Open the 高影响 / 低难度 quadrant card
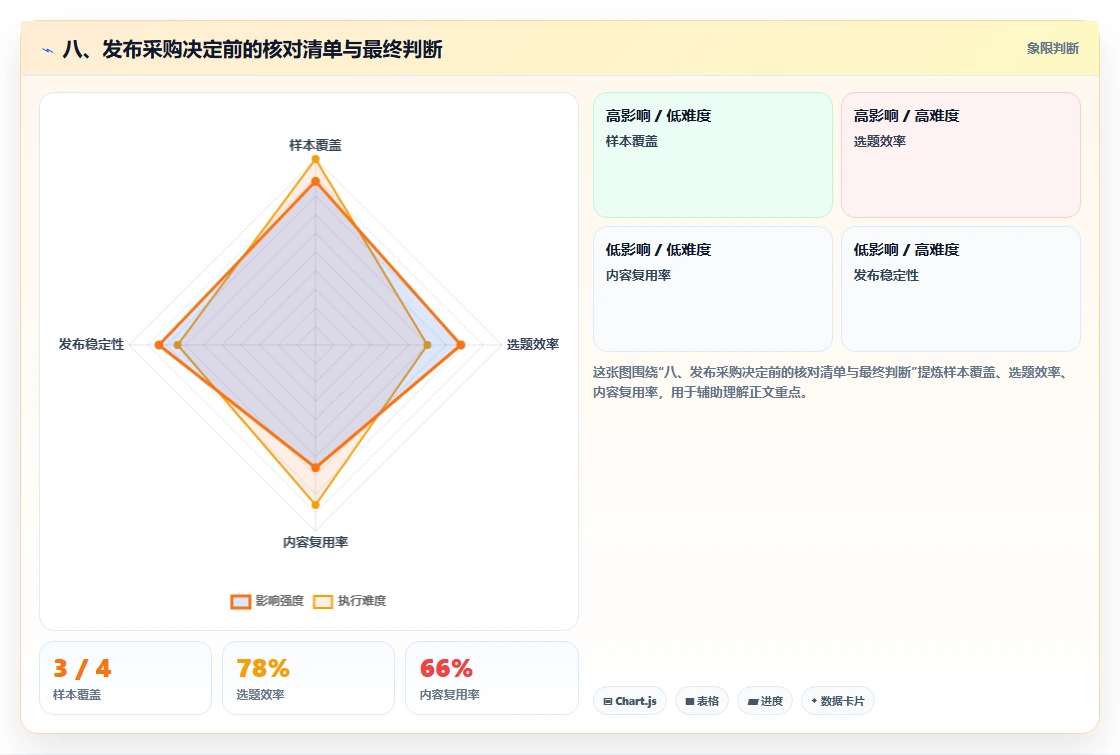The width and height of the screenshot is (1120, 755). [x=713, y=154]
